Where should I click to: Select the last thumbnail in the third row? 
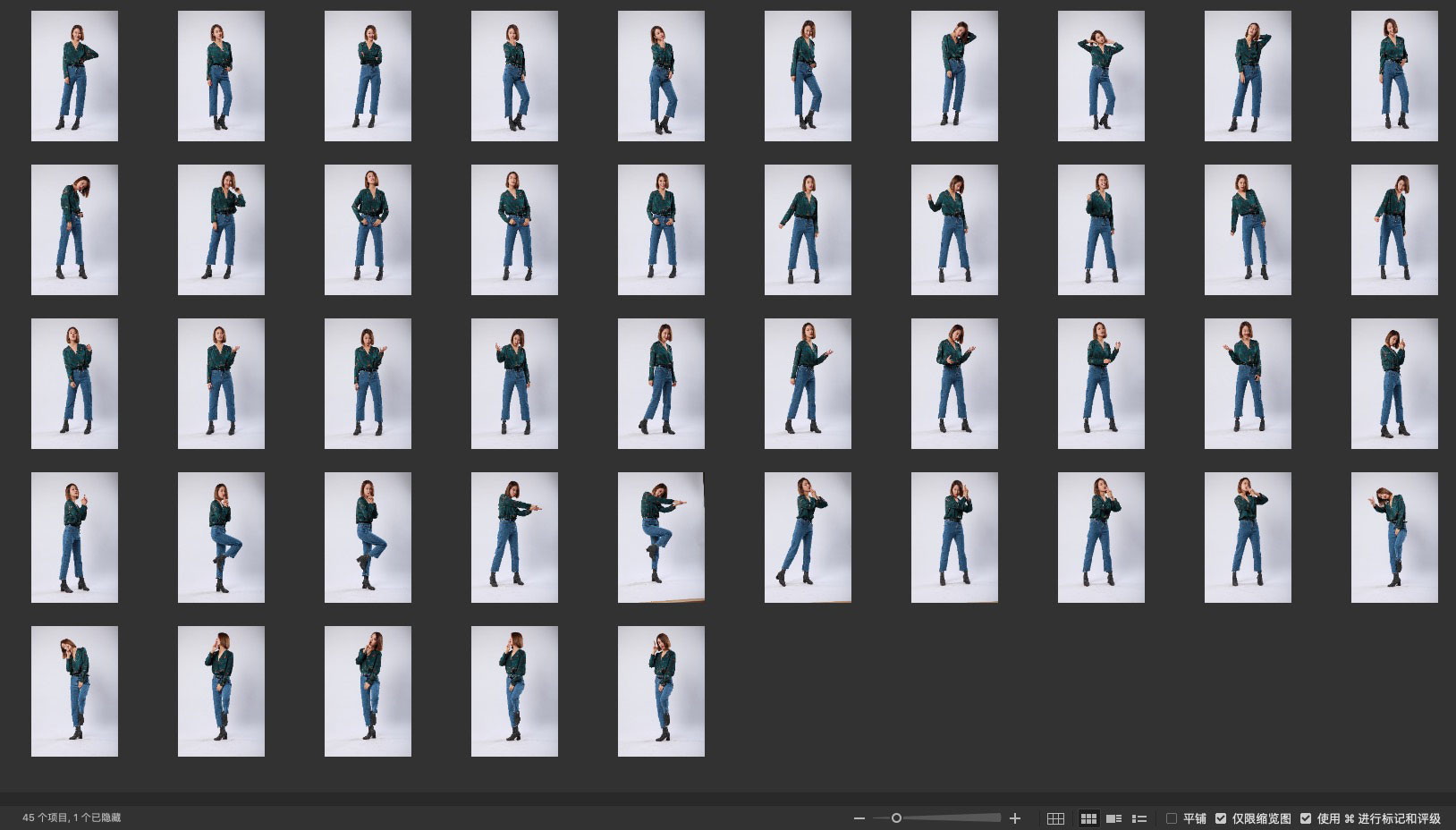pos(1394,384)
